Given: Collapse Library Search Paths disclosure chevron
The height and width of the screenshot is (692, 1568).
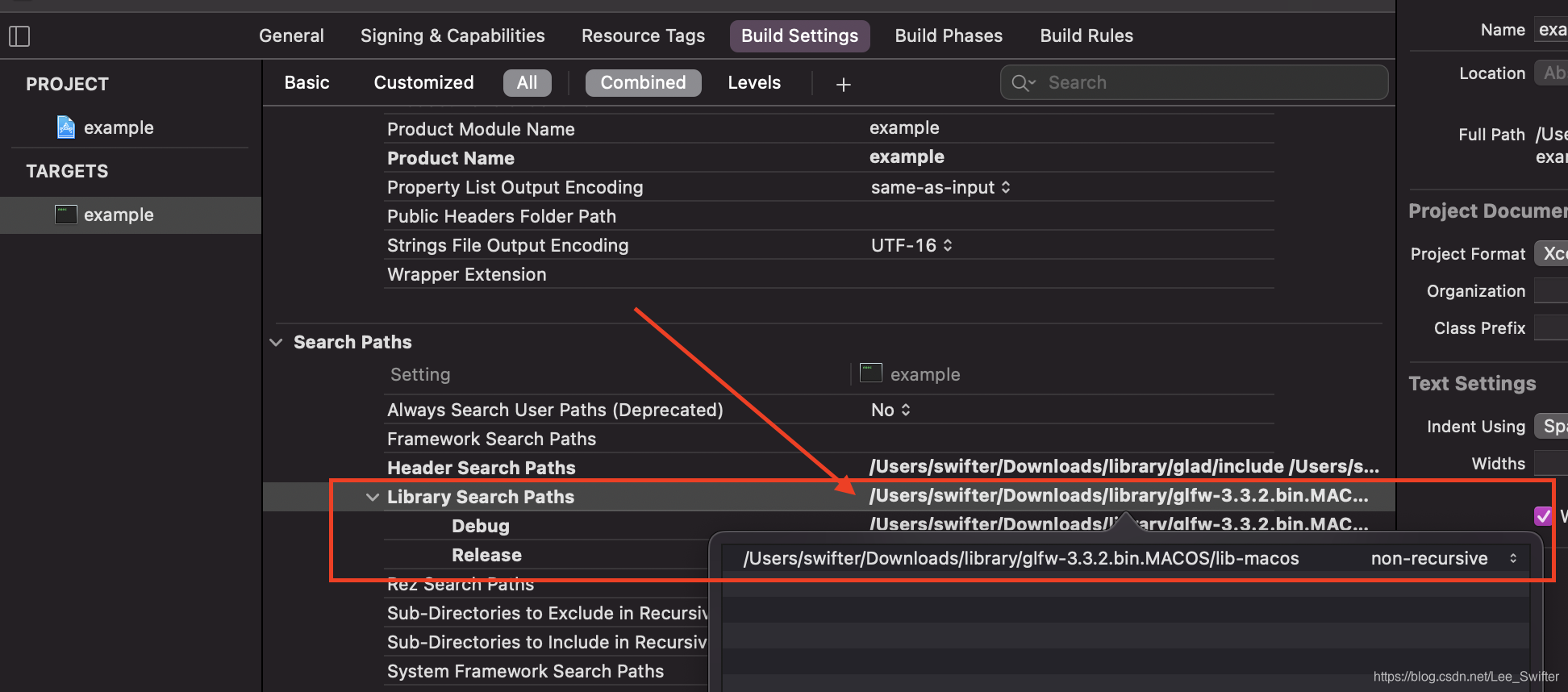Looking at the screenshot, I should point(372,497).
